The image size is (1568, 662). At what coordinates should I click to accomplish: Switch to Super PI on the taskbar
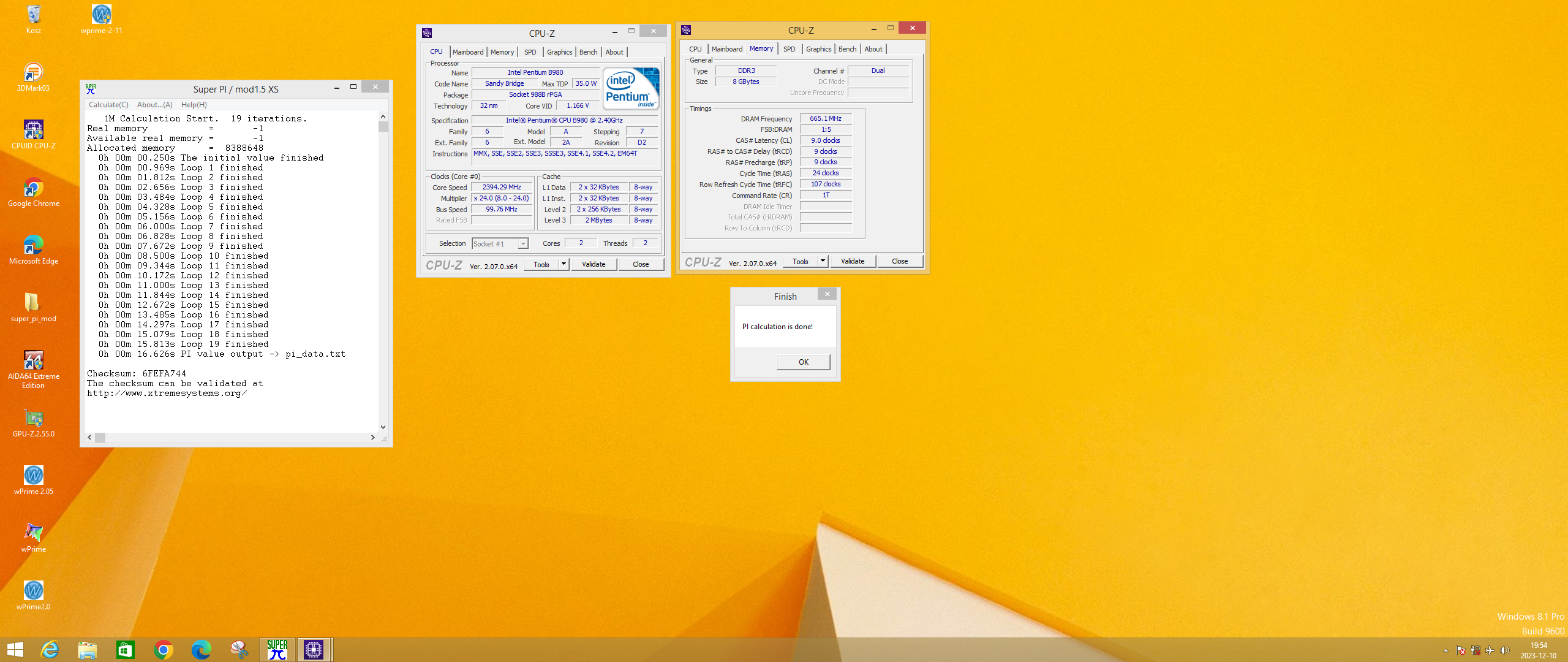[x=277, y=650]
